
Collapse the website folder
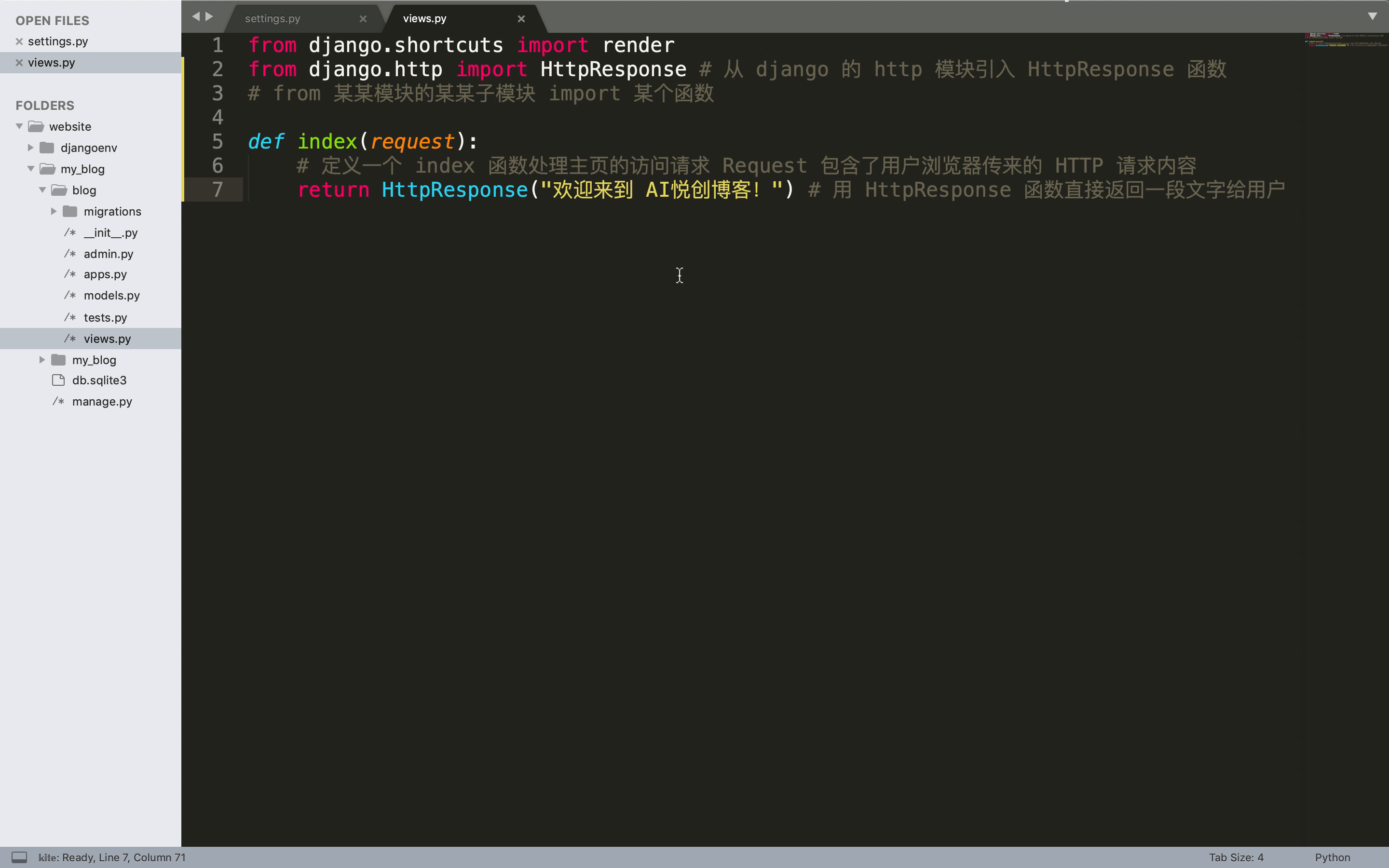pos(19,126)
